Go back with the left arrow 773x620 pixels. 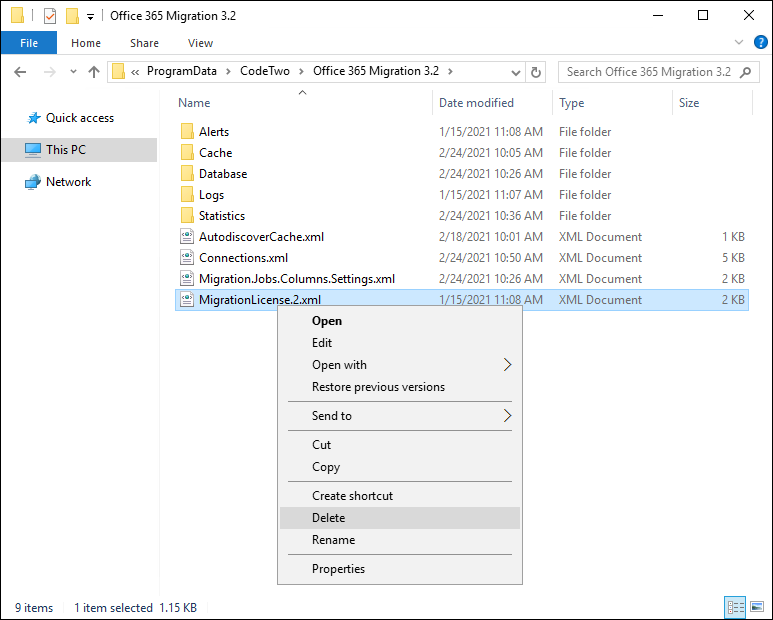tap(20, 72)
